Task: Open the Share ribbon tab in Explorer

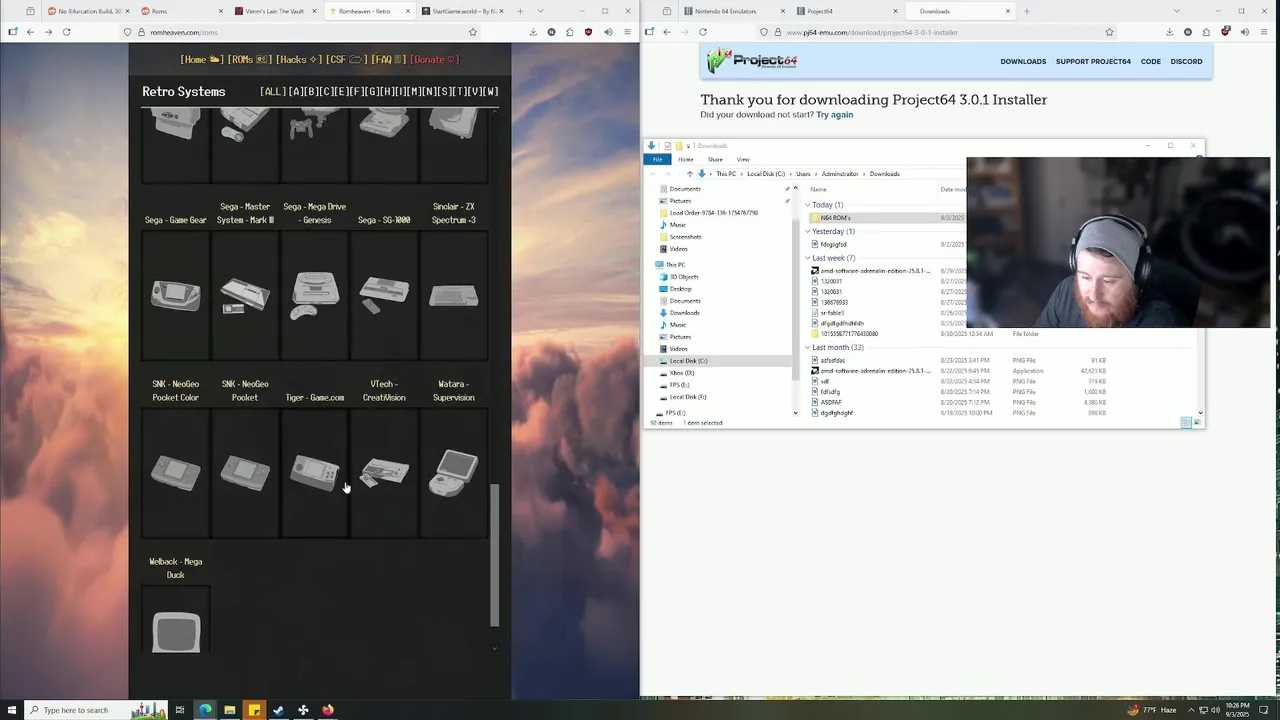Action: pos(715,160)
